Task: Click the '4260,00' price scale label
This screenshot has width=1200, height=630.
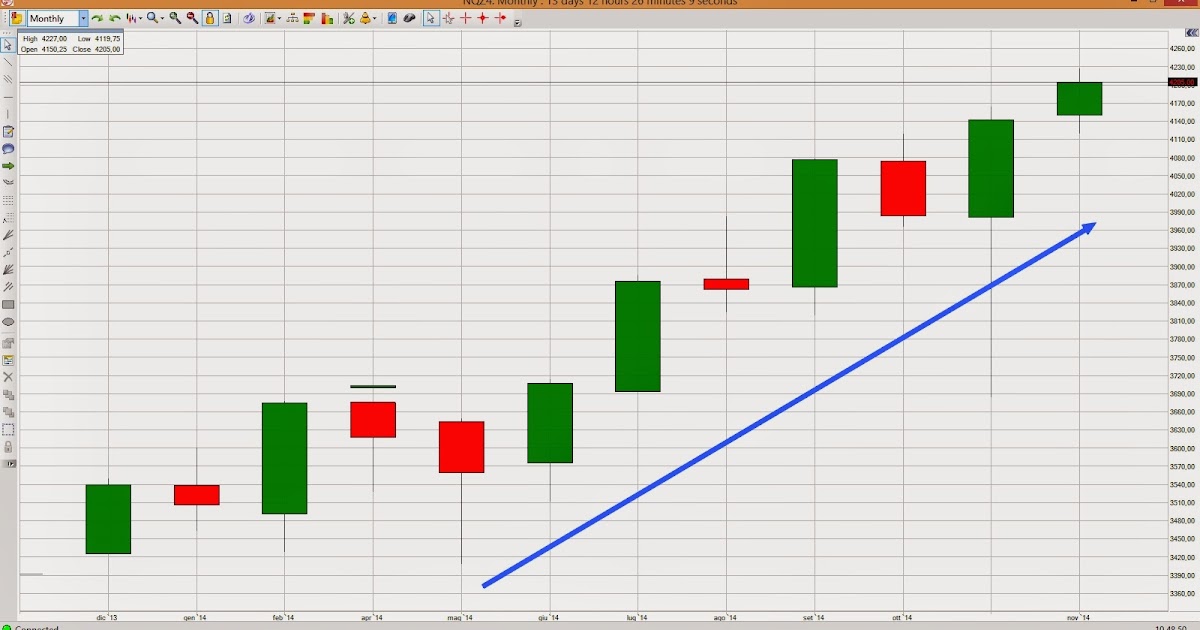Action: click(1183, 48)
